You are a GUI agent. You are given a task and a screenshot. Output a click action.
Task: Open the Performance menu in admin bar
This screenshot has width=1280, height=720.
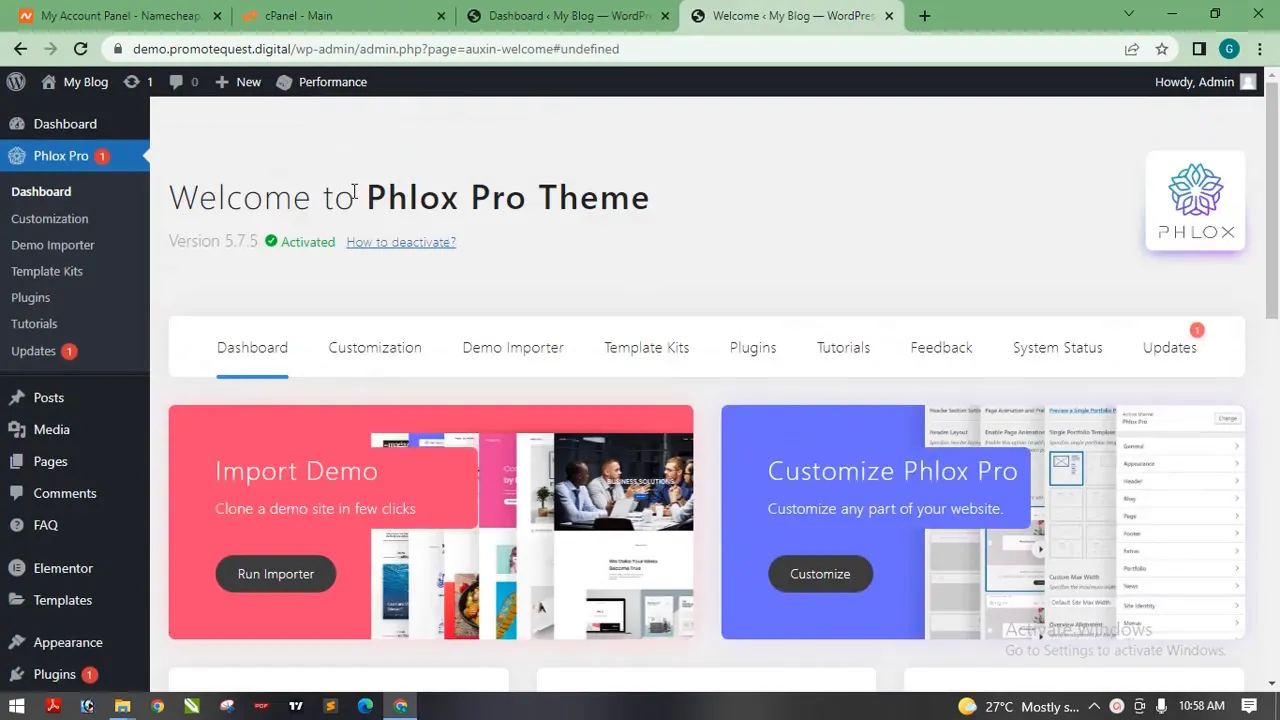322,82
